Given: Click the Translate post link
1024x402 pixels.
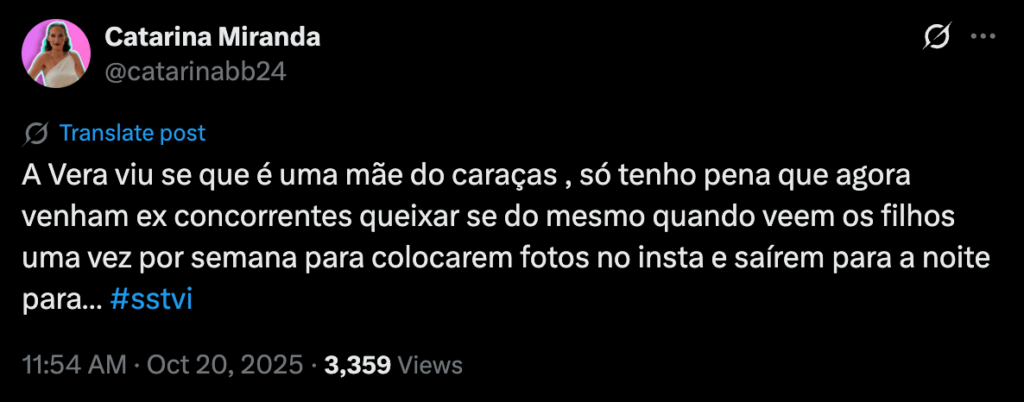Looking at the screenshot, I should click(x=133, y=133).
